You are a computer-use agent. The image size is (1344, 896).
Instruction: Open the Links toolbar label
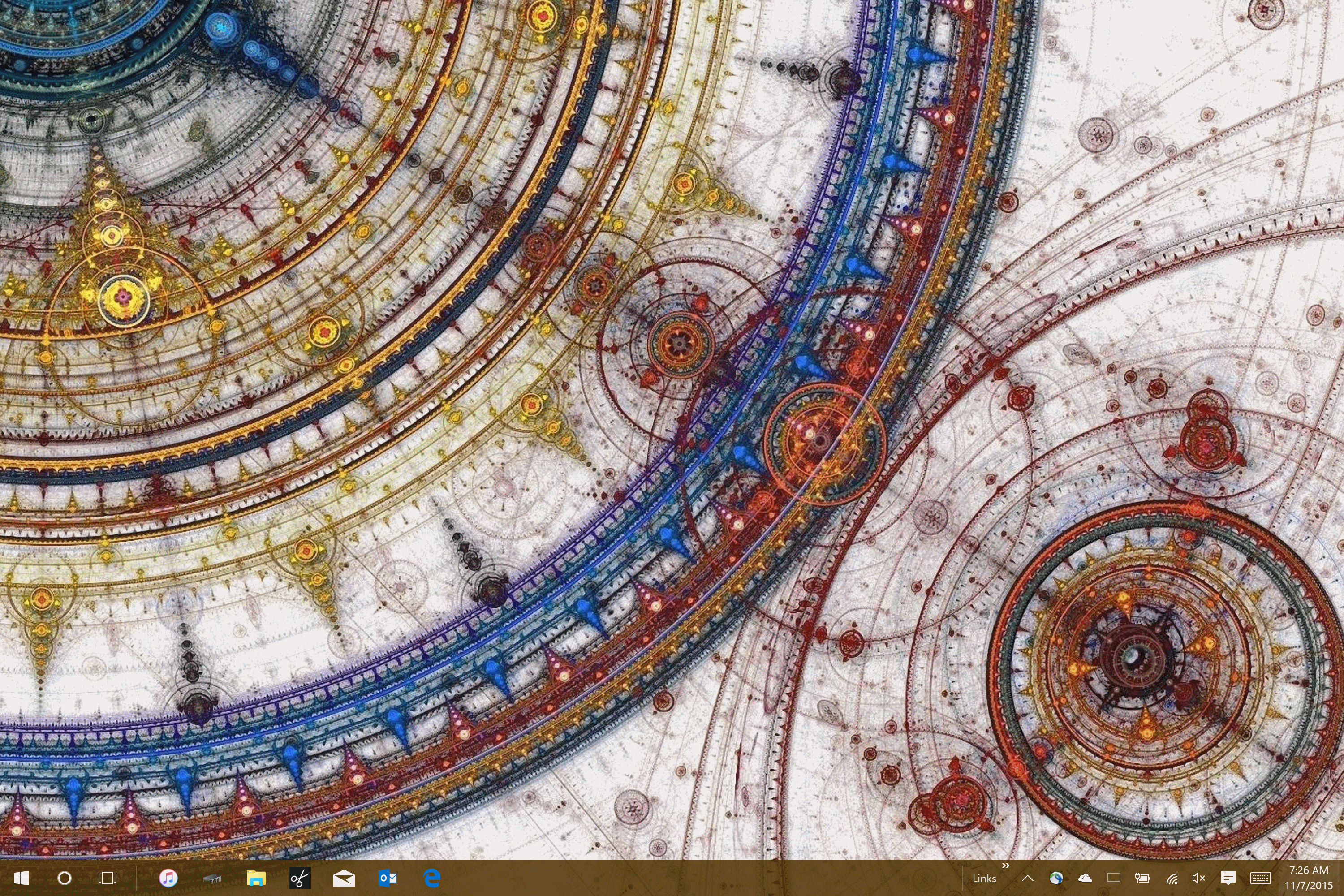click(984, 879)
